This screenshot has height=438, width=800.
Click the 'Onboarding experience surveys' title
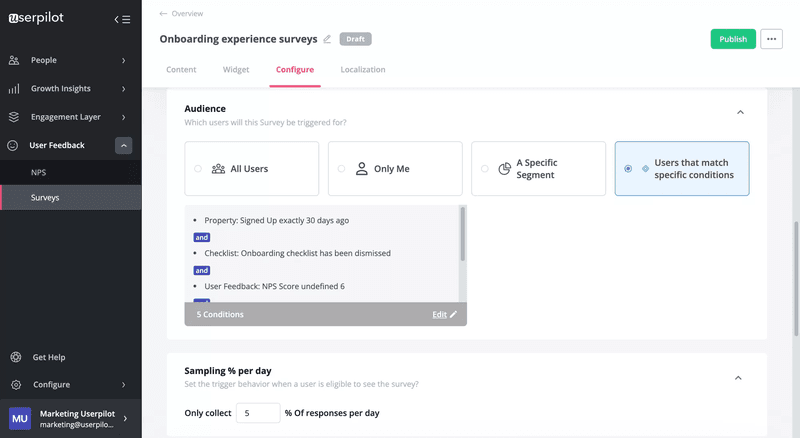(238, 39)
